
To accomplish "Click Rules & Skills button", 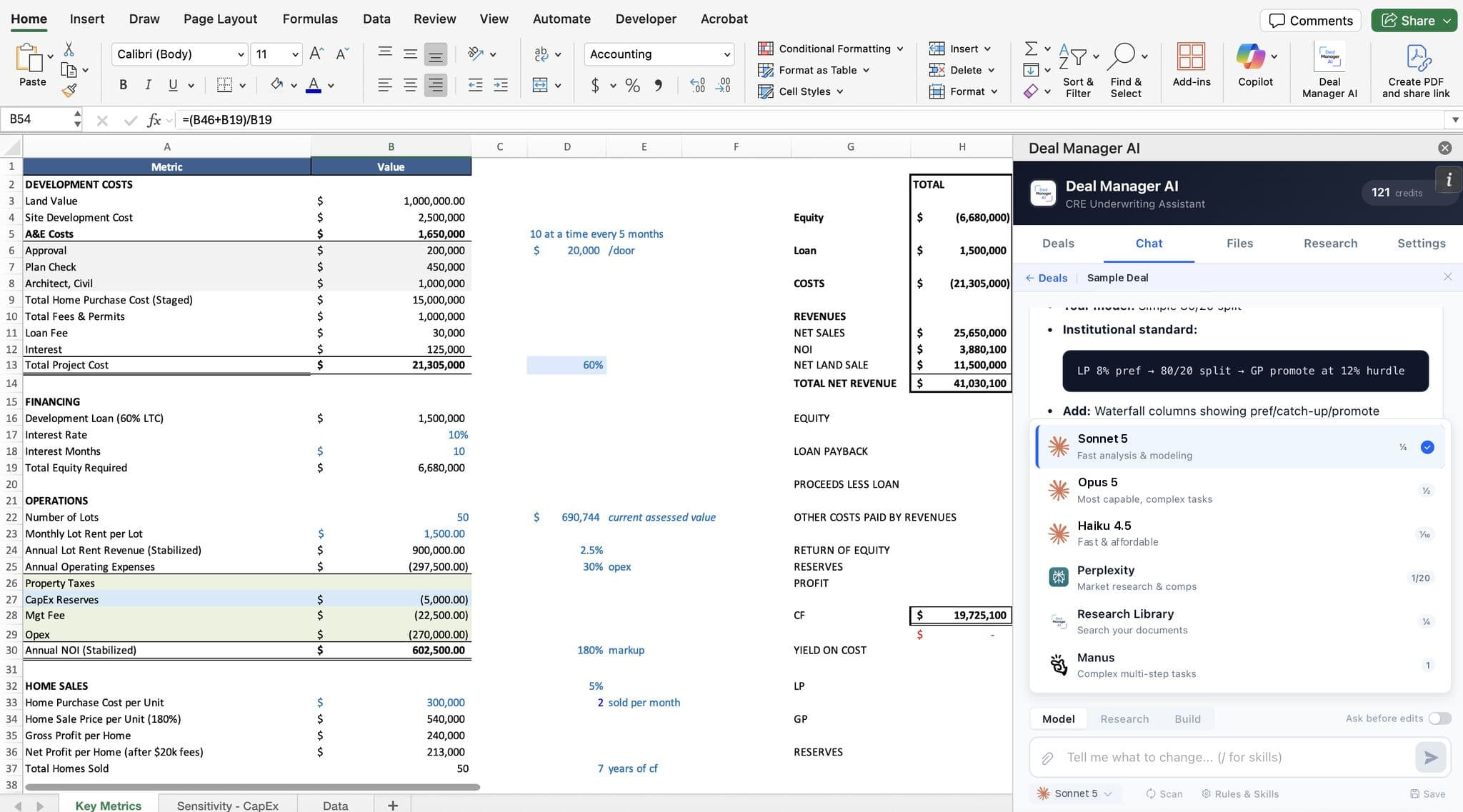I will [x=1240, y=794].
